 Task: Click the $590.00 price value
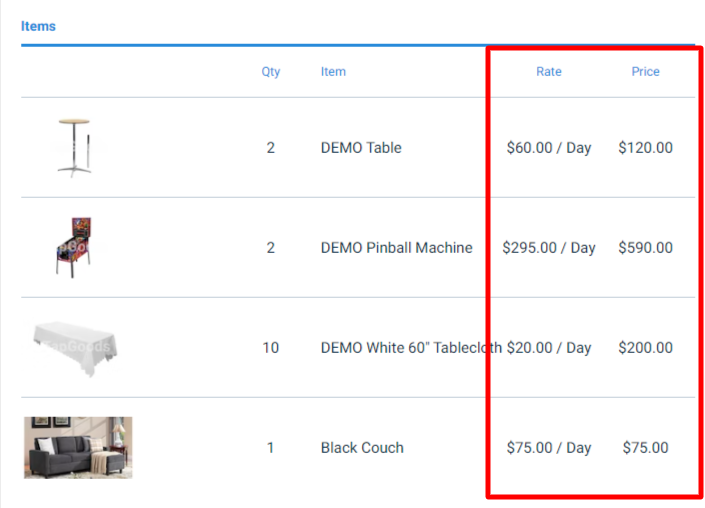click(645, 247)
